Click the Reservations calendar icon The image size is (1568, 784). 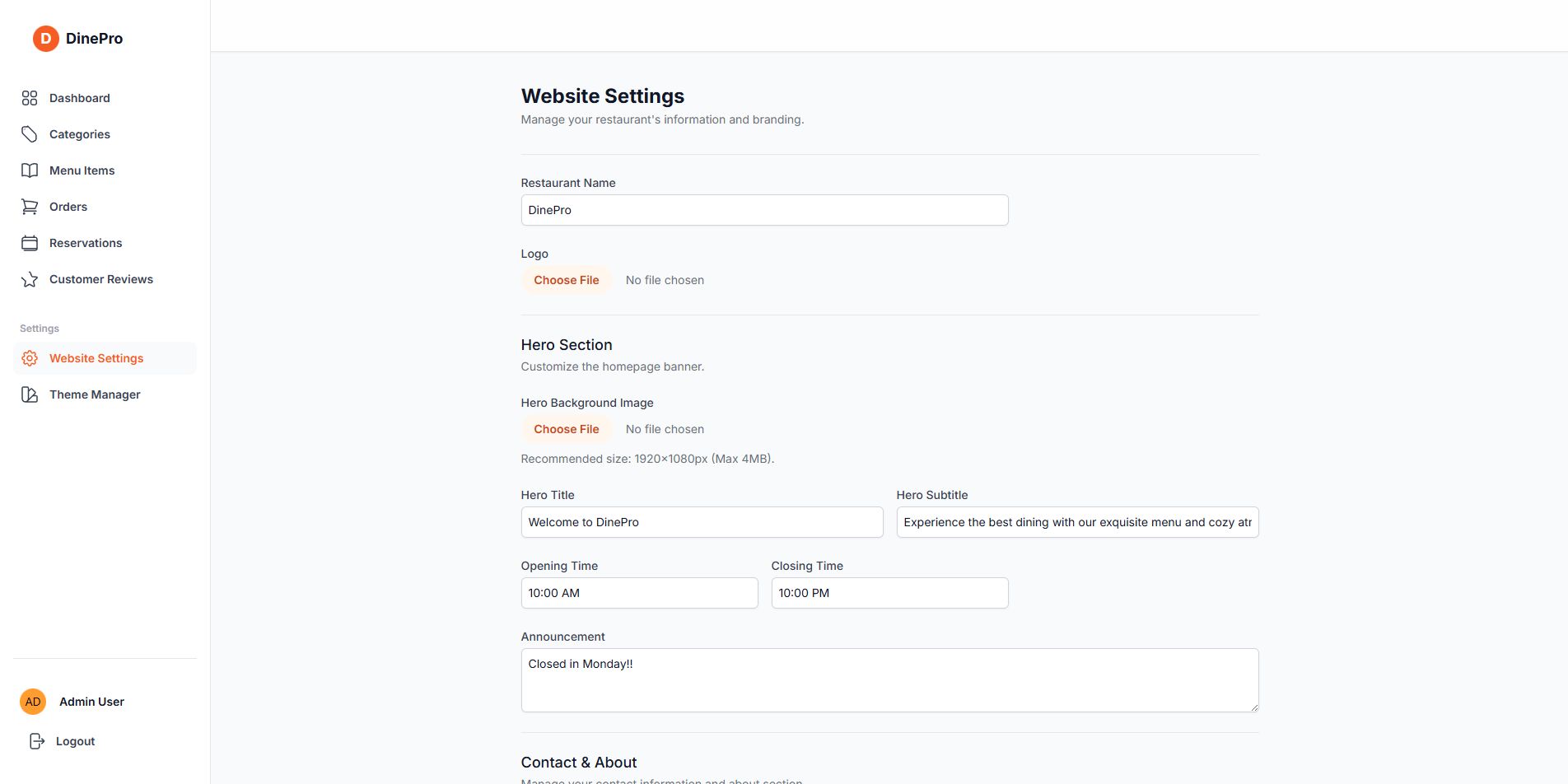click(x=30, y=243)
